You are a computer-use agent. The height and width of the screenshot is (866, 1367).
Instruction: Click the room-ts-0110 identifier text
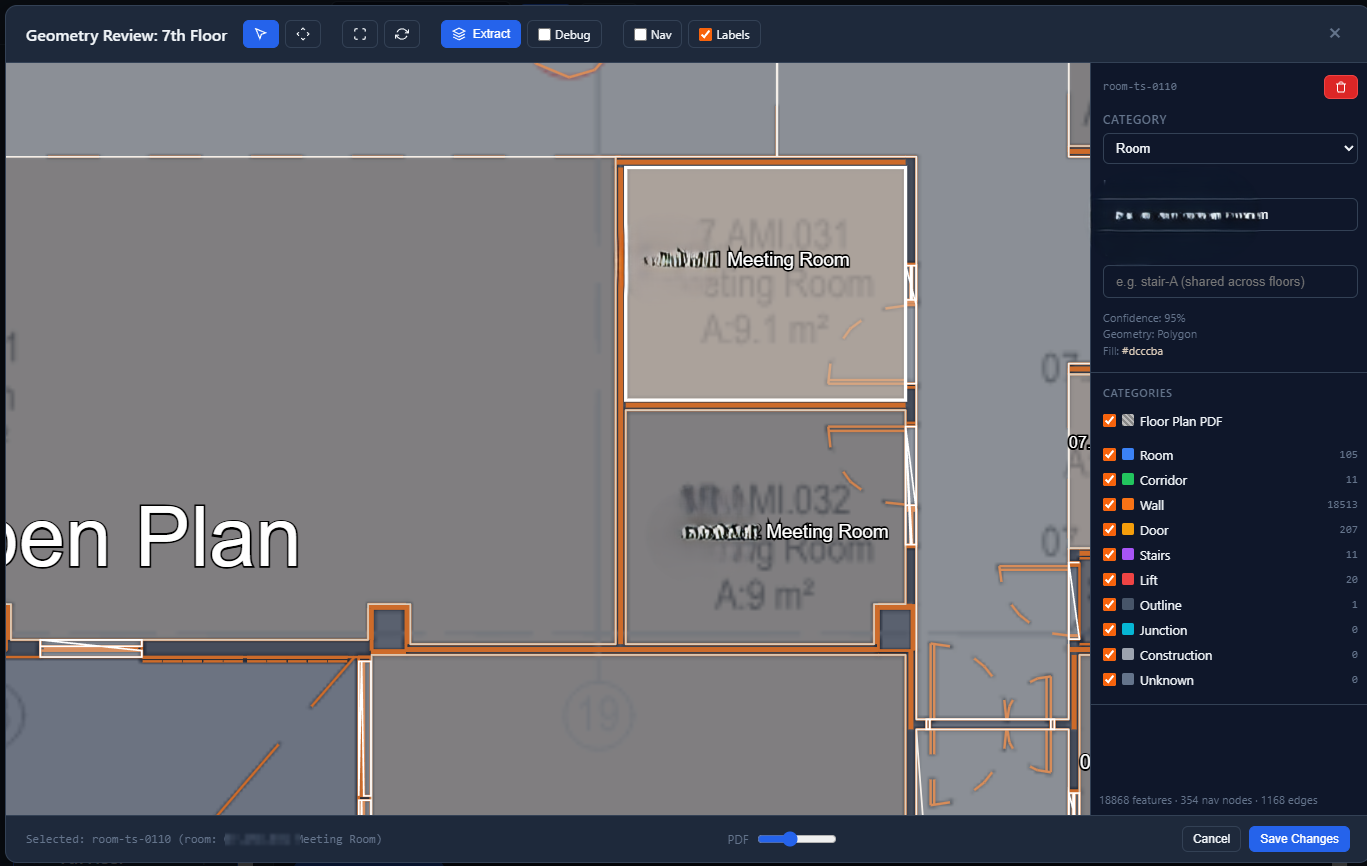[1139, 87]
